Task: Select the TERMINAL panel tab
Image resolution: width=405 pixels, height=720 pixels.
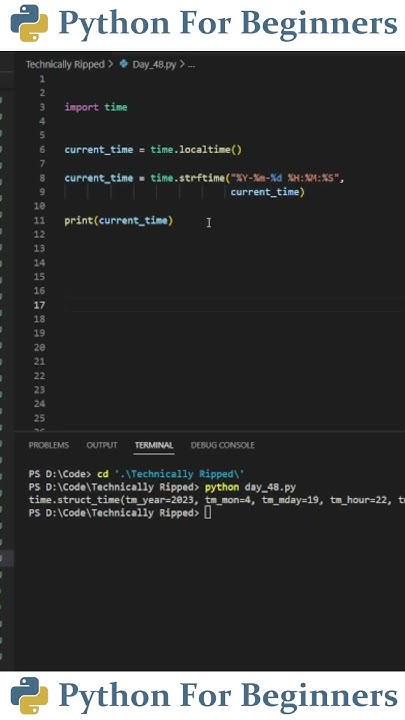Action: [x=154, y=445]
